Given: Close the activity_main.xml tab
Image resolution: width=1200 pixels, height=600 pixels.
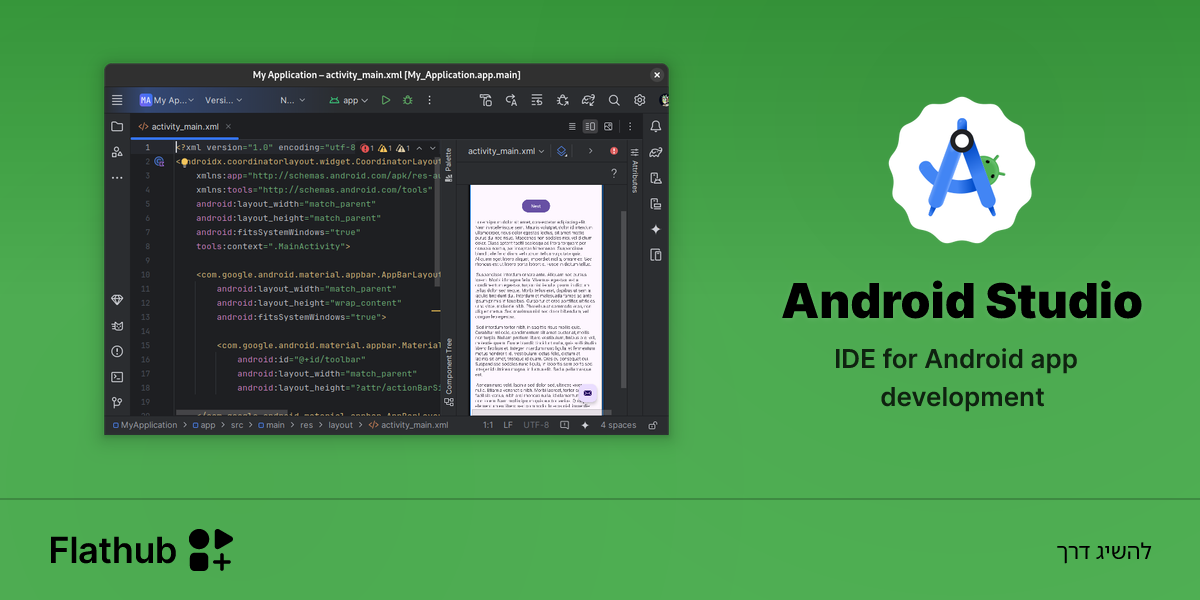Looking at the screenshot, I should [228, 127].
